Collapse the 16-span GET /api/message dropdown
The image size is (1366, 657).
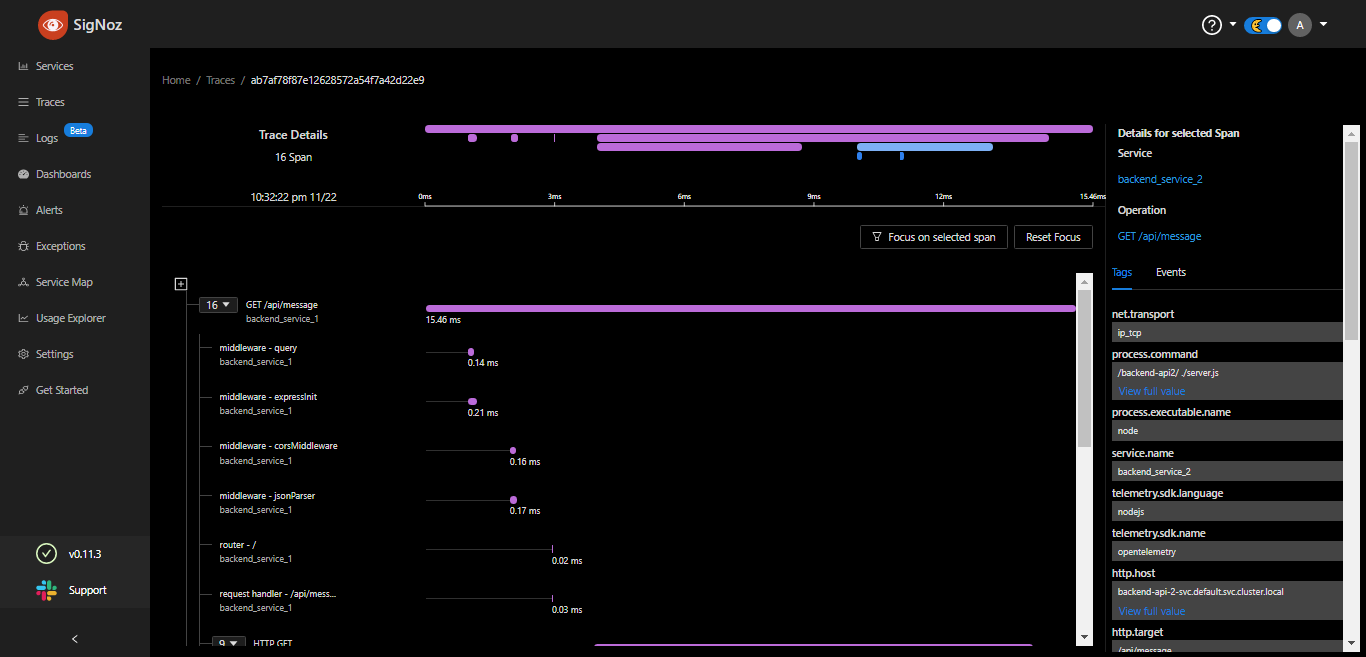(x=217, y=305)
